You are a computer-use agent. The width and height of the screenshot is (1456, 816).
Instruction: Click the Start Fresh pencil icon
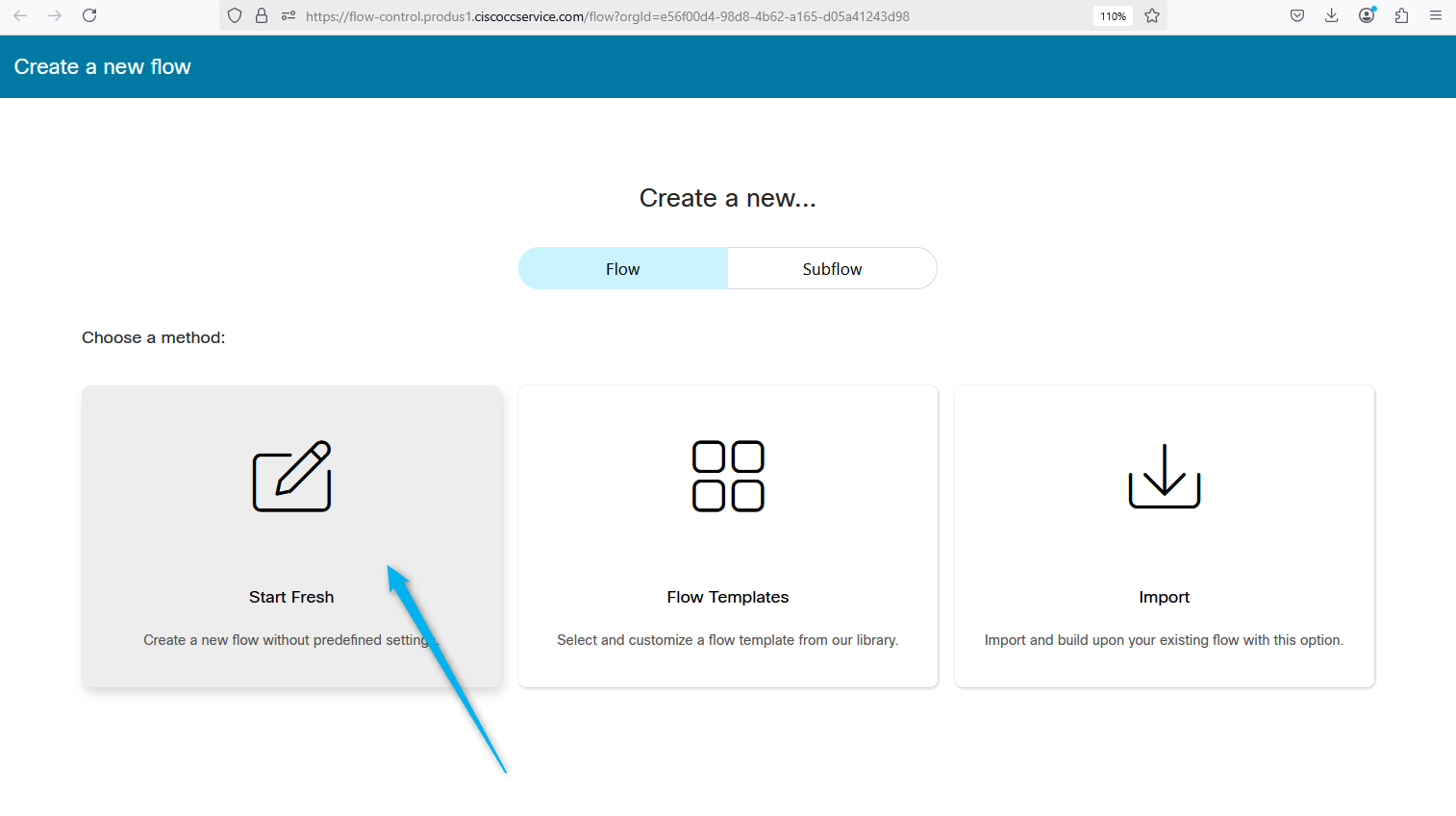[x=291, y=477]
